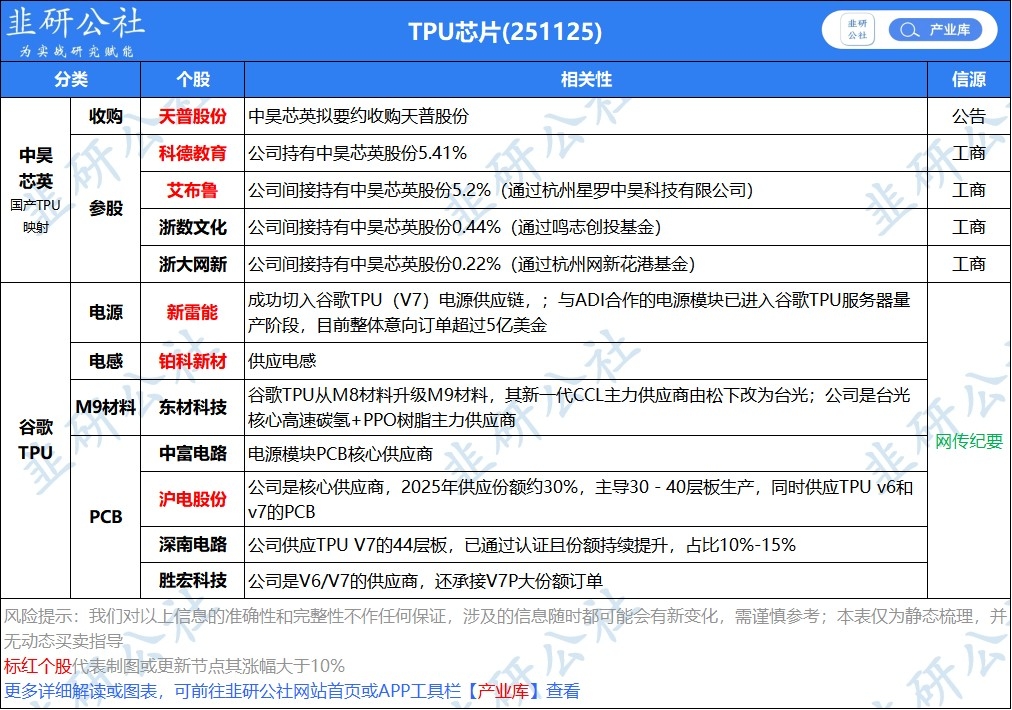Screen dimensions: 1012x710
Task: Click text 电源模块PCB核心供应商
Action: point(340,454)
